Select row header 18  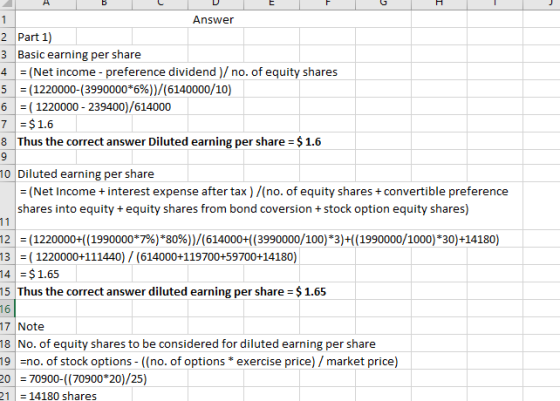click(8, 344)
